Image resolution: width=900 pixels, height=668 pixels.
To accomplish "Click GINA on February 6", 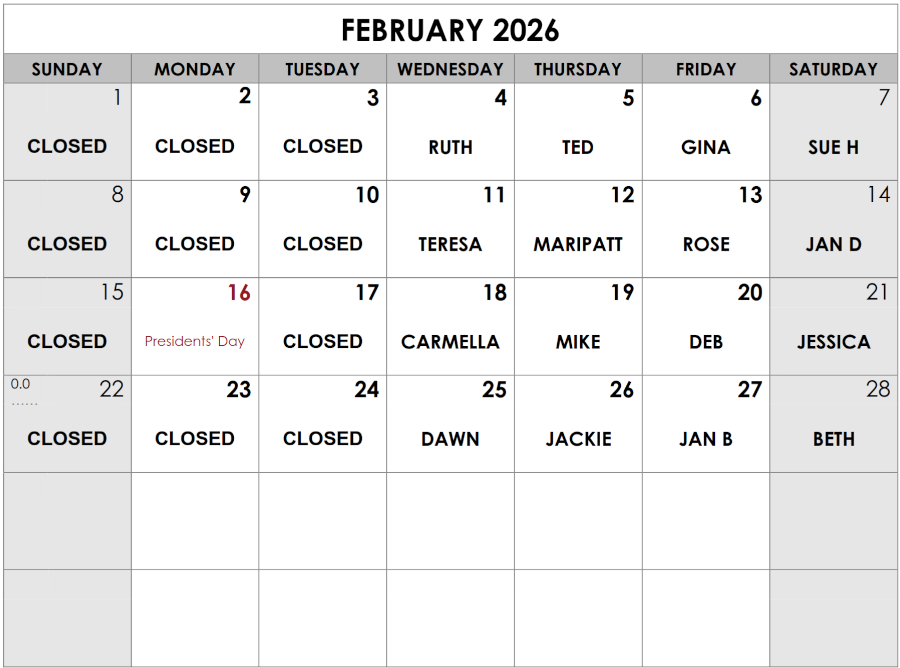I will tap(706, 147).
